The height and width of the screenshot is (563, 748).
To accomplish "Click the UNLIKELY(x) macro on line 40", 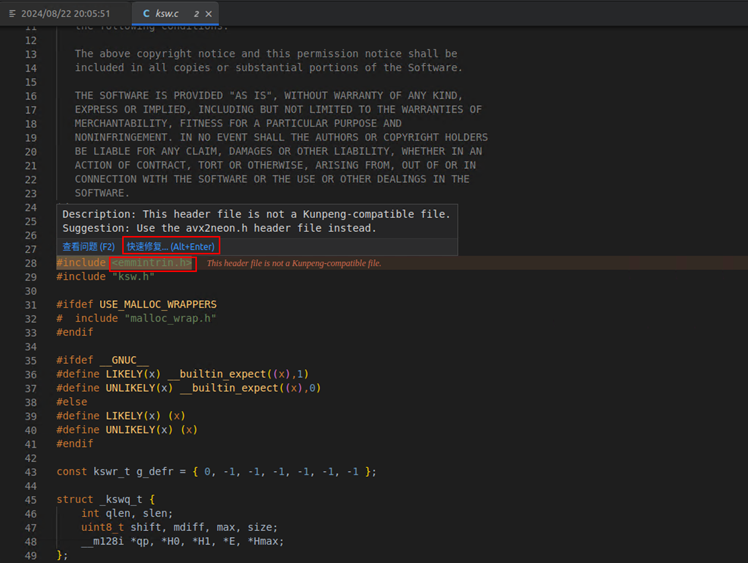I will point(139,430).
